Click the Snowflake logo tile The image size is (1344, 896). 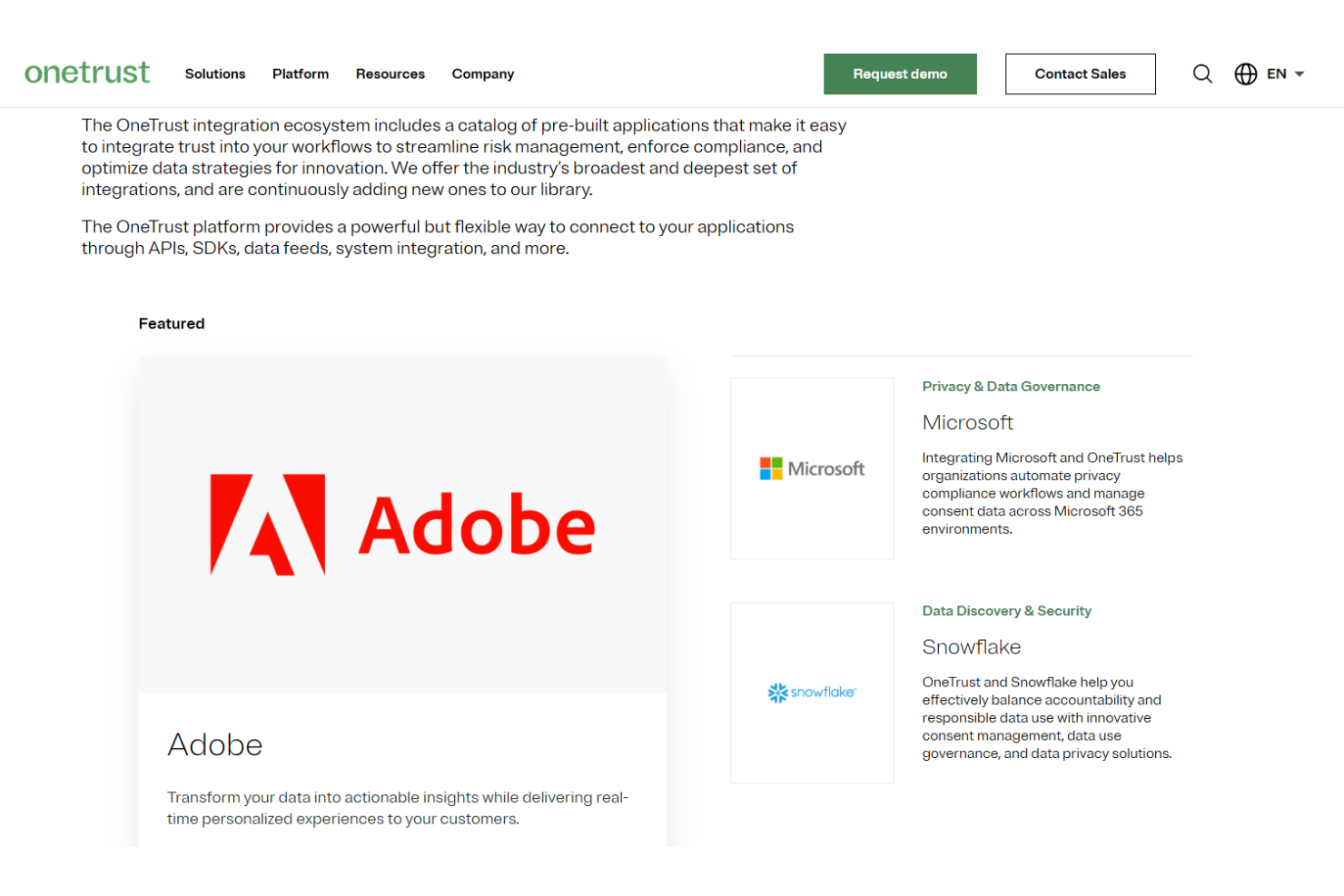(812, 693)
